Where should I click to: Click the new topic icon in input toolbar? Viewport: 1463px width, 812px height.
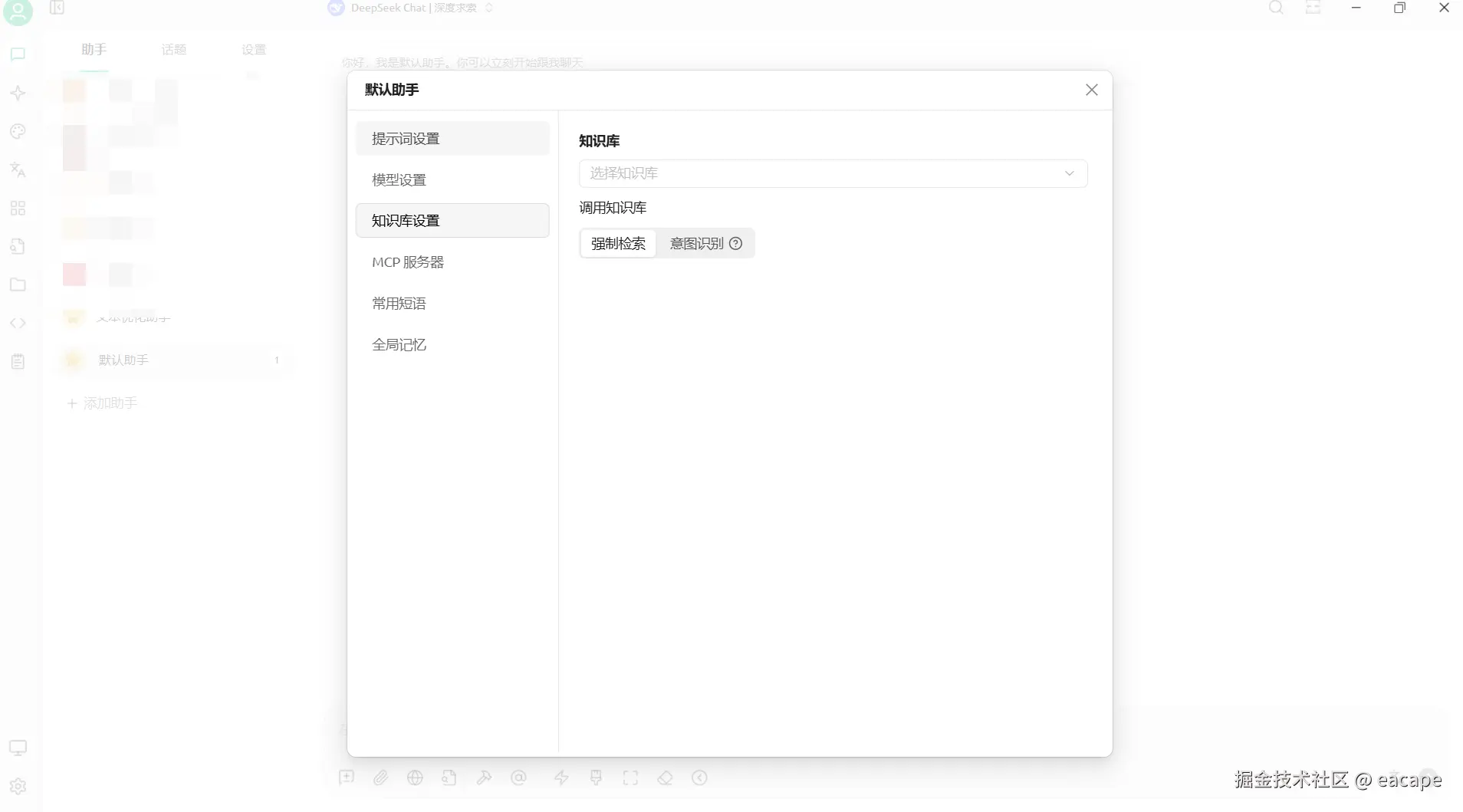pos(347,777)
